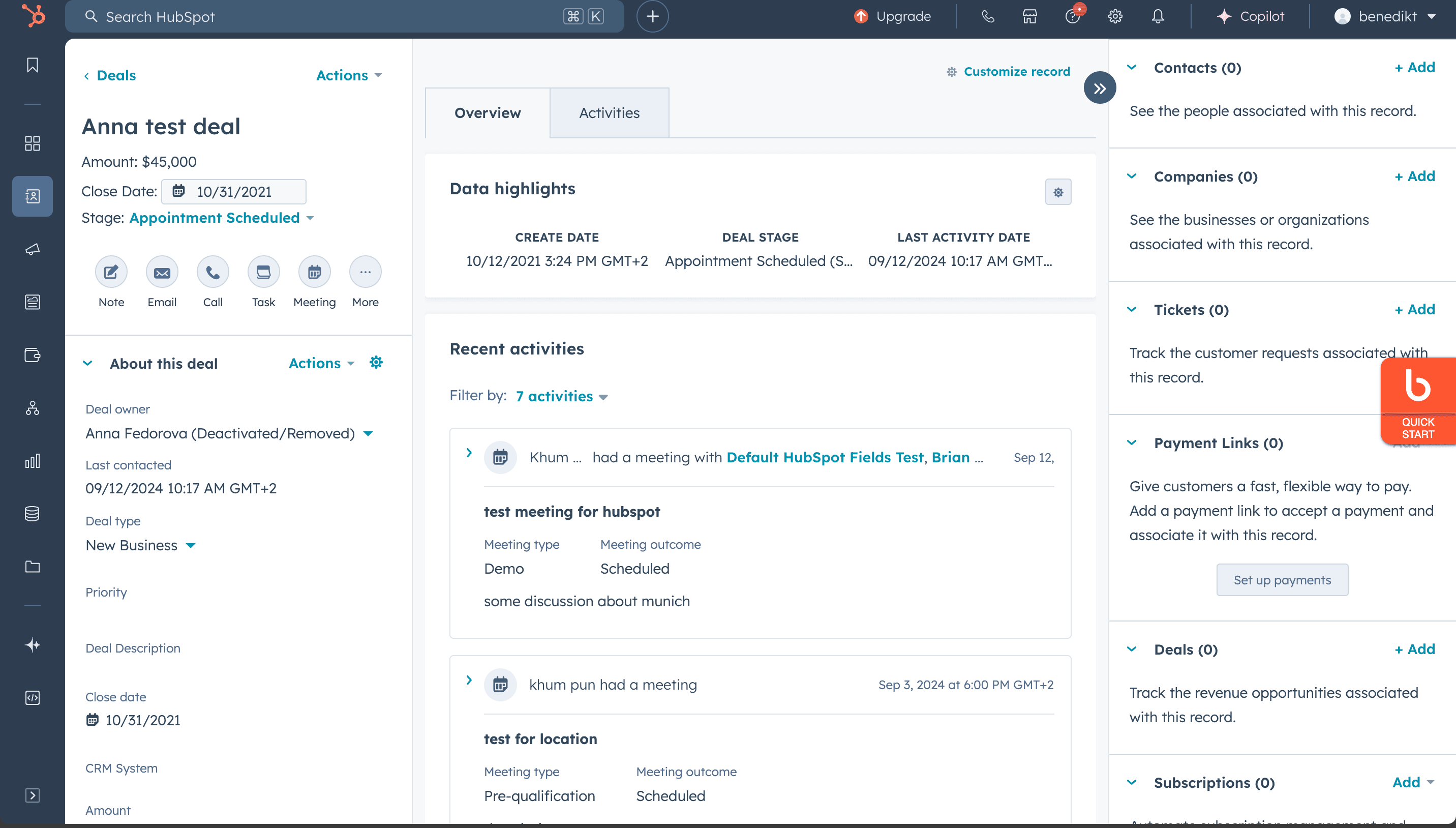Open About this deal gear settings
This screenshot has height=828, width=1456.
(376, 362)
